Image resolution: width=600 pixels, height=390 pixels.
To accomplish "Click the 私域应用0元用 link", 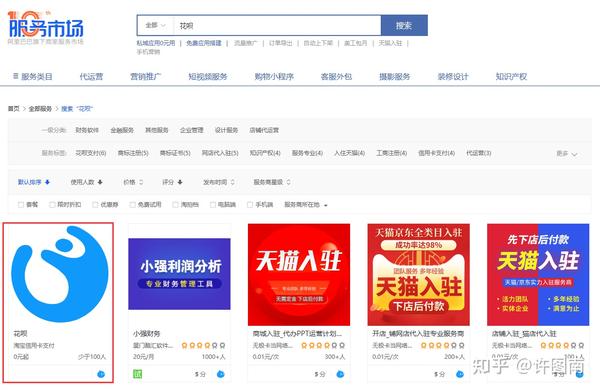I will point(156,43).
